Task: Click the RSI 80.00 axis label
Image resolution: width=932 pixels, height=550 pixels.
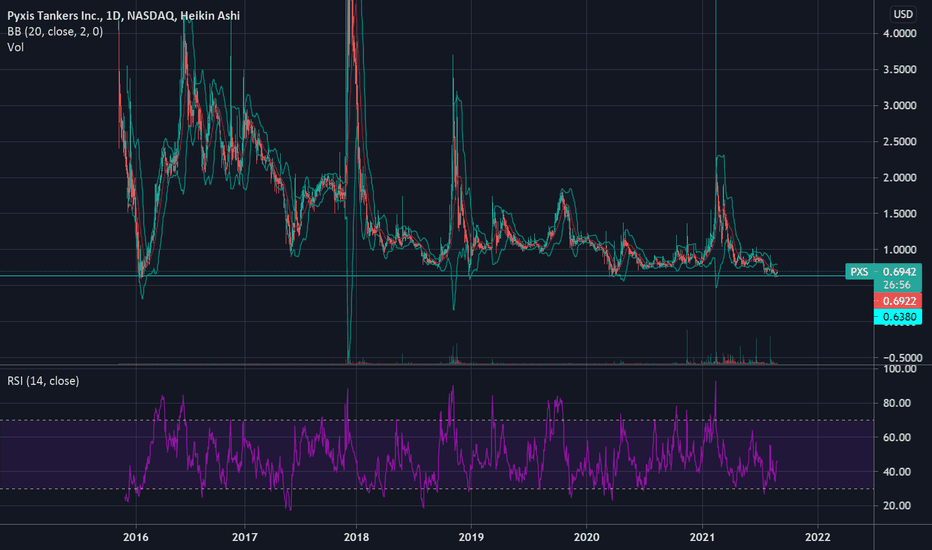Action: [x=897, y=403]
